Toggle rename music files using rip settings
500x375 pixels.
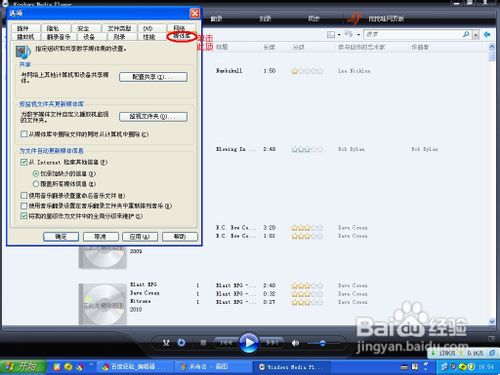pyautogui.click(x=24, y=195)
